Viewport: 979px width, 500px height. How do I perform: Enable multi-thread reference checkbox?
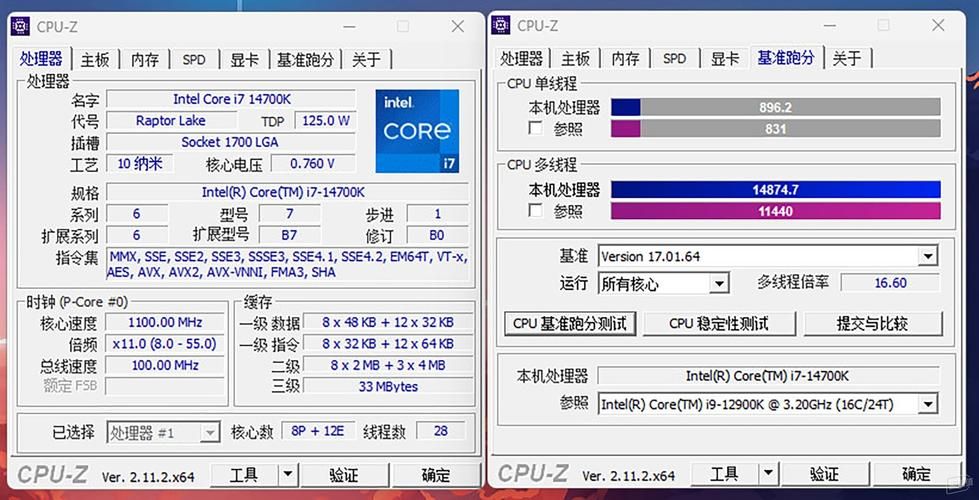point(535,210)
